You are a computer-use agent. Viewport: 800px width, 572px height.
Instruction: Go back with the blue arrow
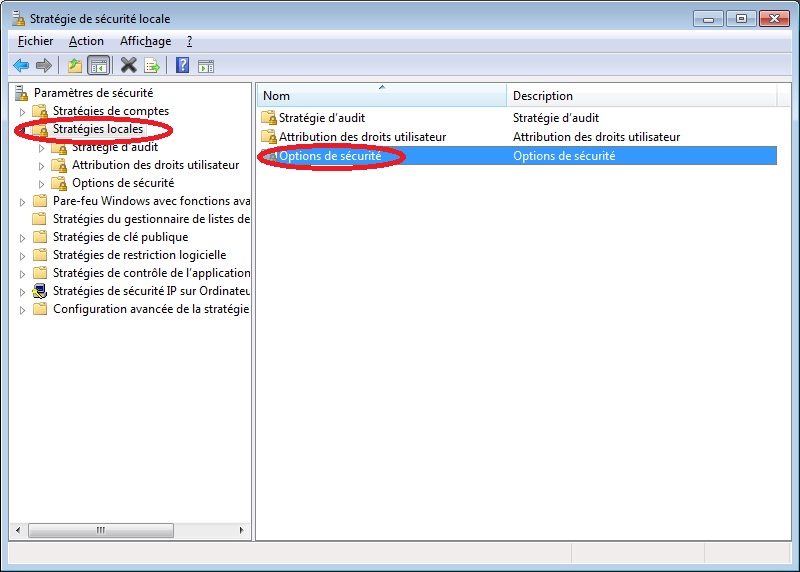click(x=21, y=65)
